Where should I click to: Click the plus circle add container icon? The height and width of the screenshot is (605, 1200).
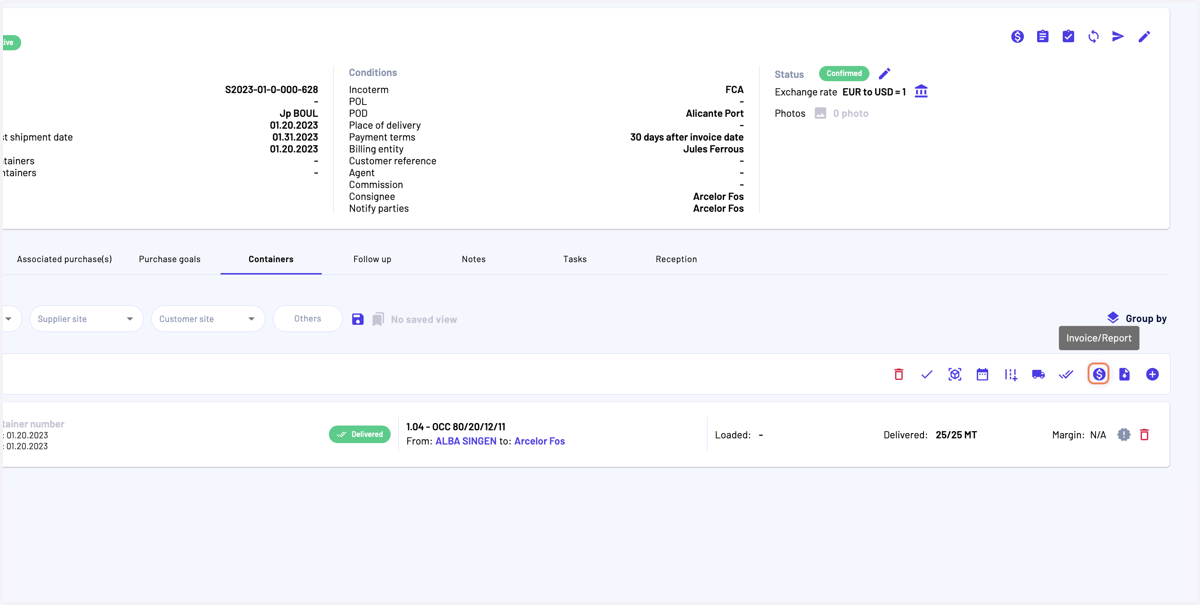click(1152, 375)
